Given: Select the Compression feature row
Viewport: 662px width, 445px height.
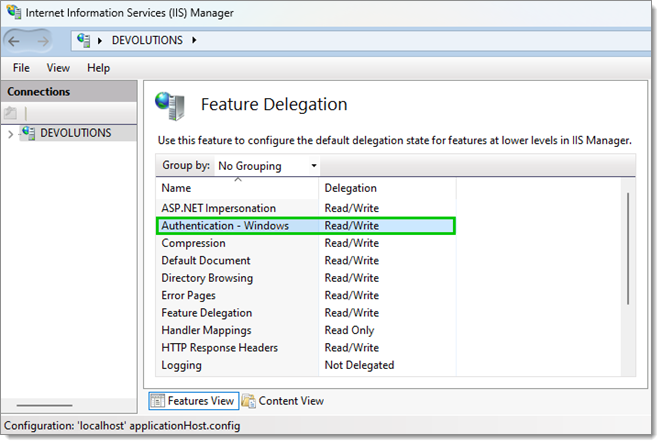Looking at the screenshot, I should coord(306,243).
